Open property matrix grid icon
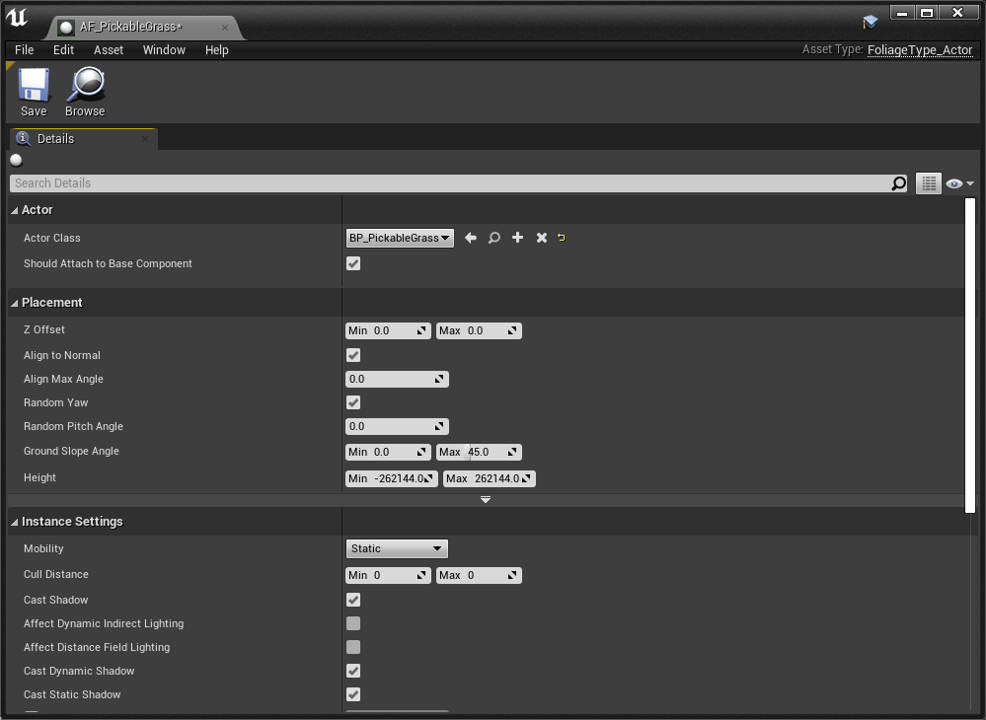Screen dimensions: 986x720 point(929,183)
